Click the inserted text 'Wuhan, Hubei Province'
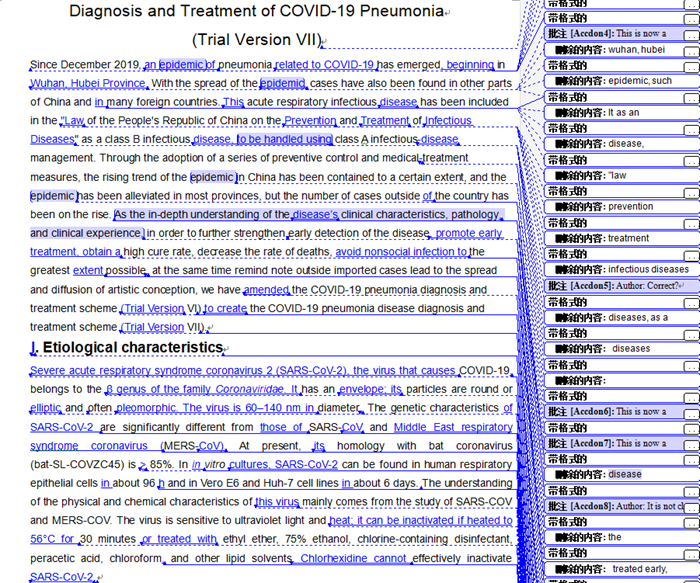The height and width of the screenshot is (583, 700). (x=88, y=84)
